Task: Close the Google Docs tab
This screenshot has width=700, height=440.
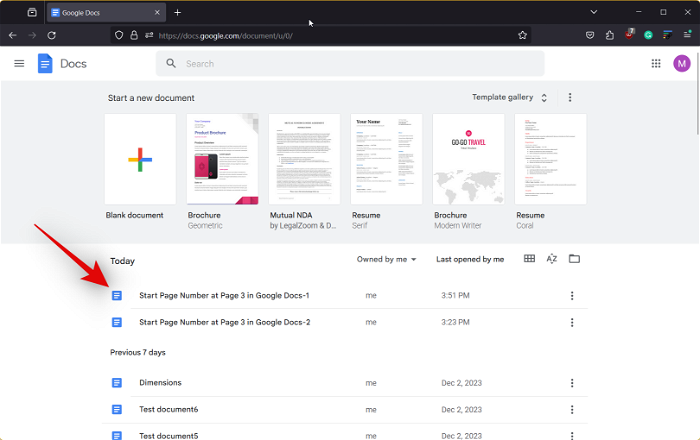Action: point(157,12)
